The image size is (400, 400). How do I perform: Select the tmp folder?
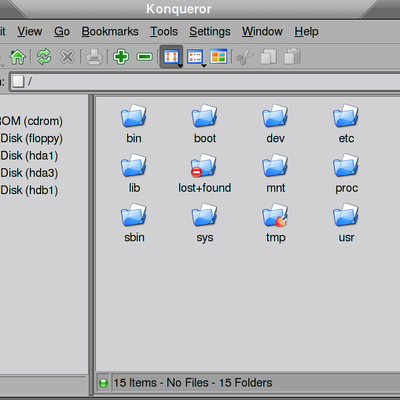275,223
